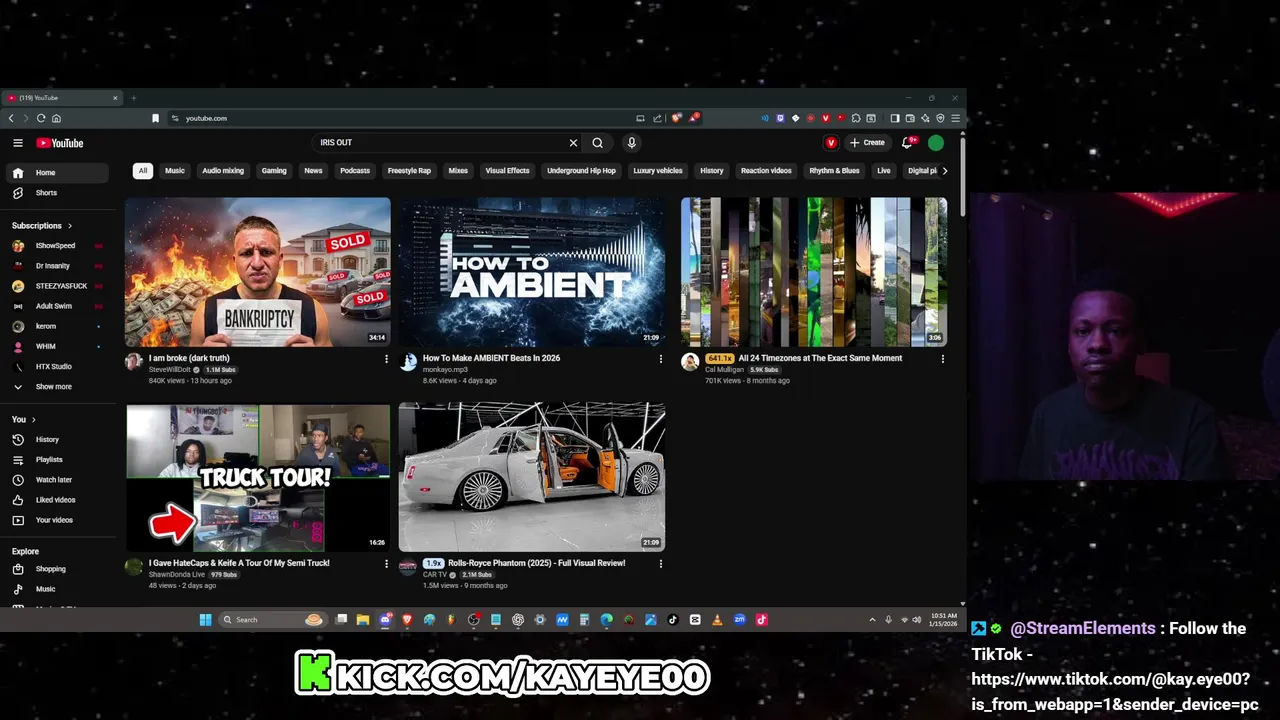1280x720 pixels.
Task: Start voice search with the microphone
Action: click(631, 143)
